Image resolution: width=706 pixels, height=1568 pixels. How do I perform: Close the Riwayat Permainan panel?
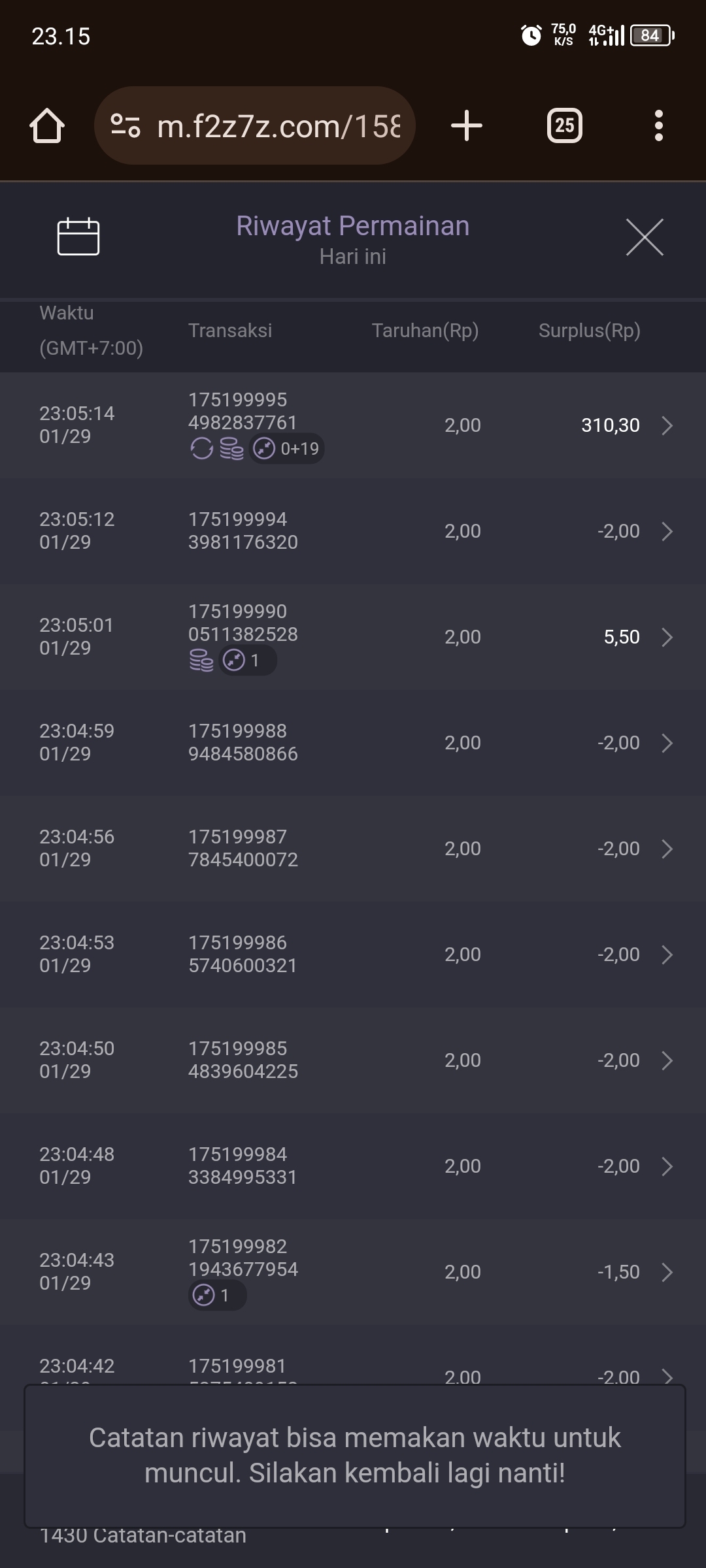point(645,237)
